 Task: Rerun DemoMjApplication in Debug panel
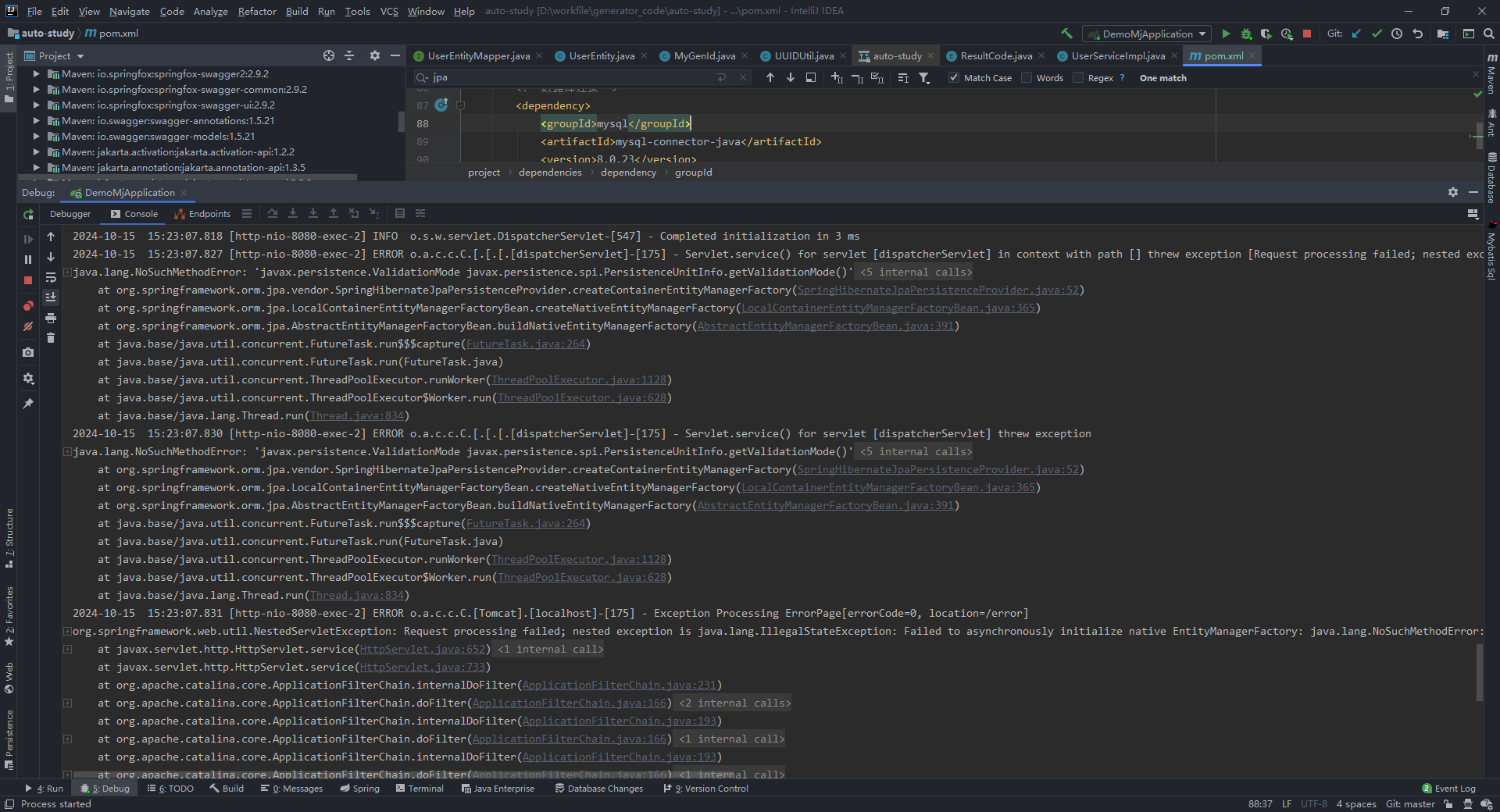tap(29, 214)
